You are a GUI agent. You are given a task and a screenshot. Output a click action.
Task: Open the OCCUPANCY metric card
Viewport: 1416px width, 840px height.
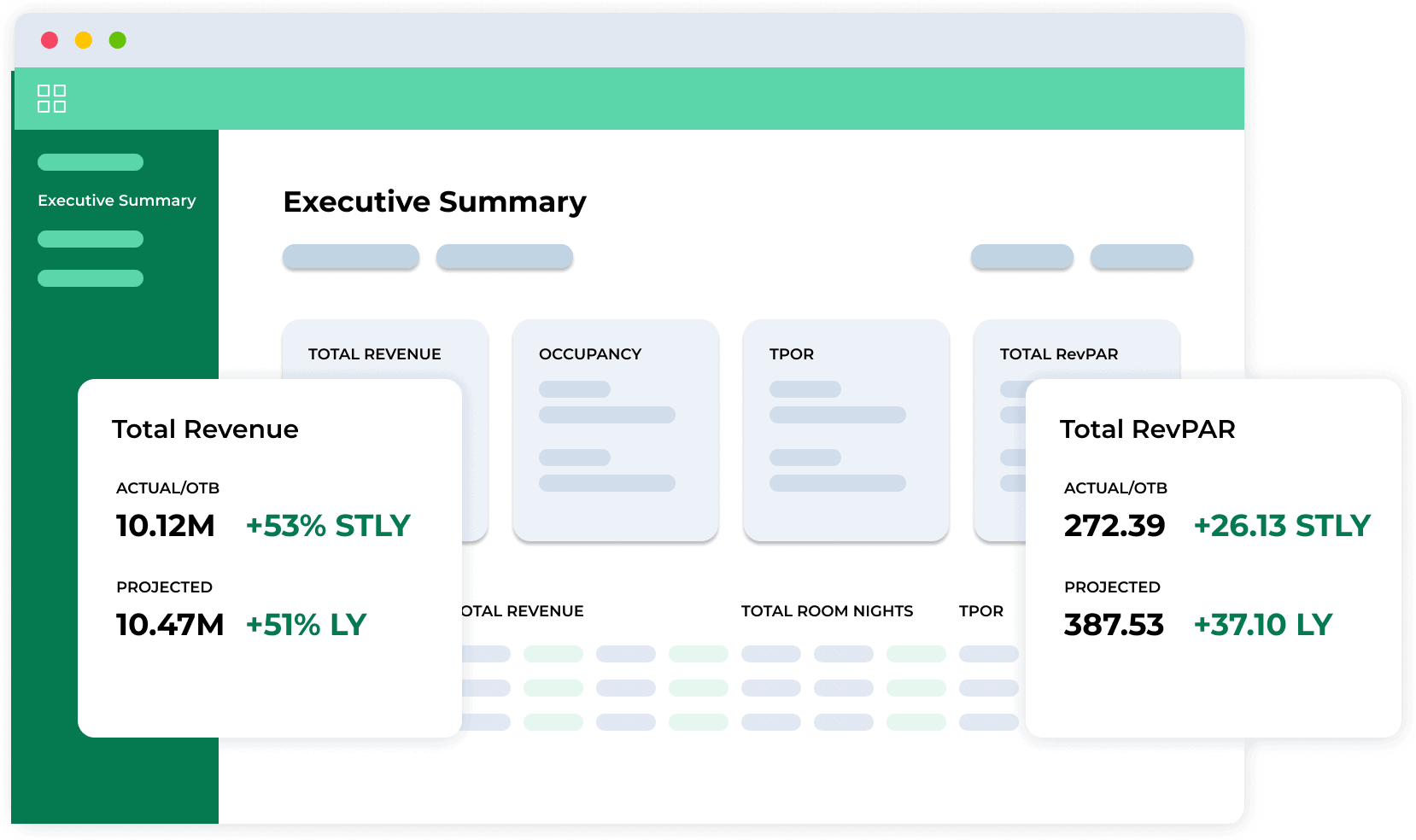click(x=616, y=430)
